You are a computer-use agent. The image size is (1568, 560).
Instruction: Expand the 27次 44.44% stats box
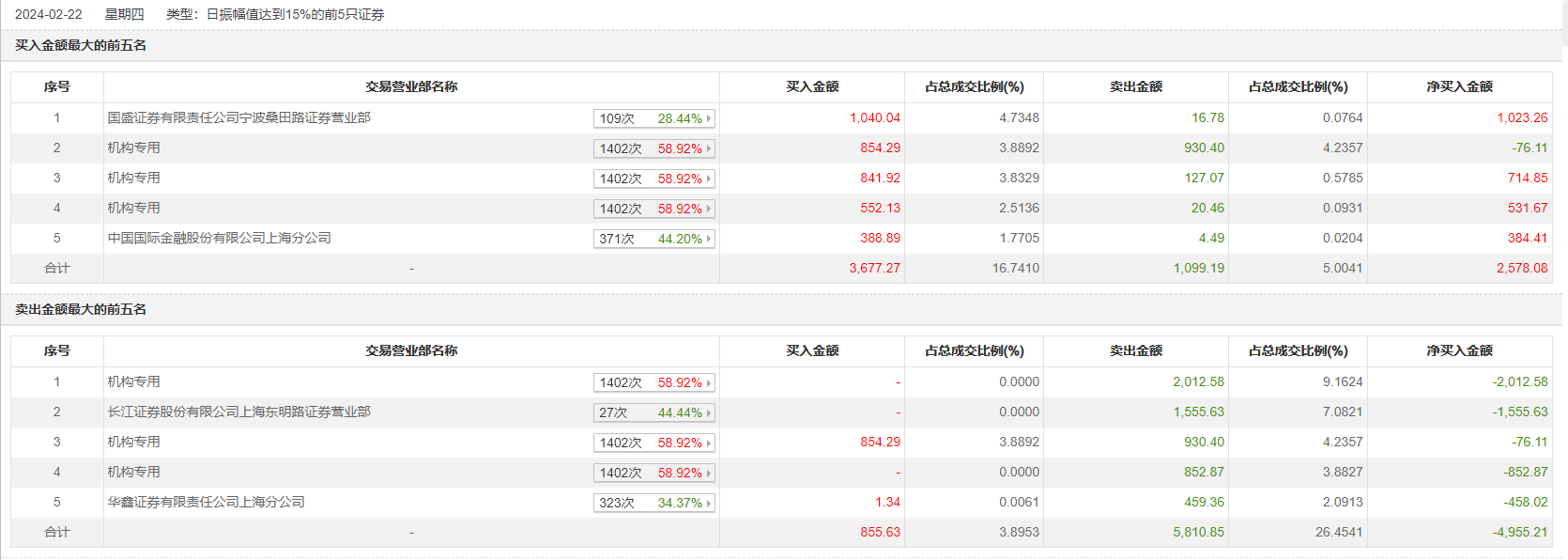coord(654,412)
